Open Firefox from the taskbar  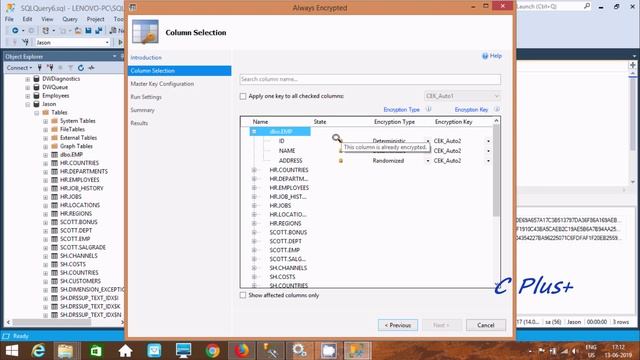242,351
